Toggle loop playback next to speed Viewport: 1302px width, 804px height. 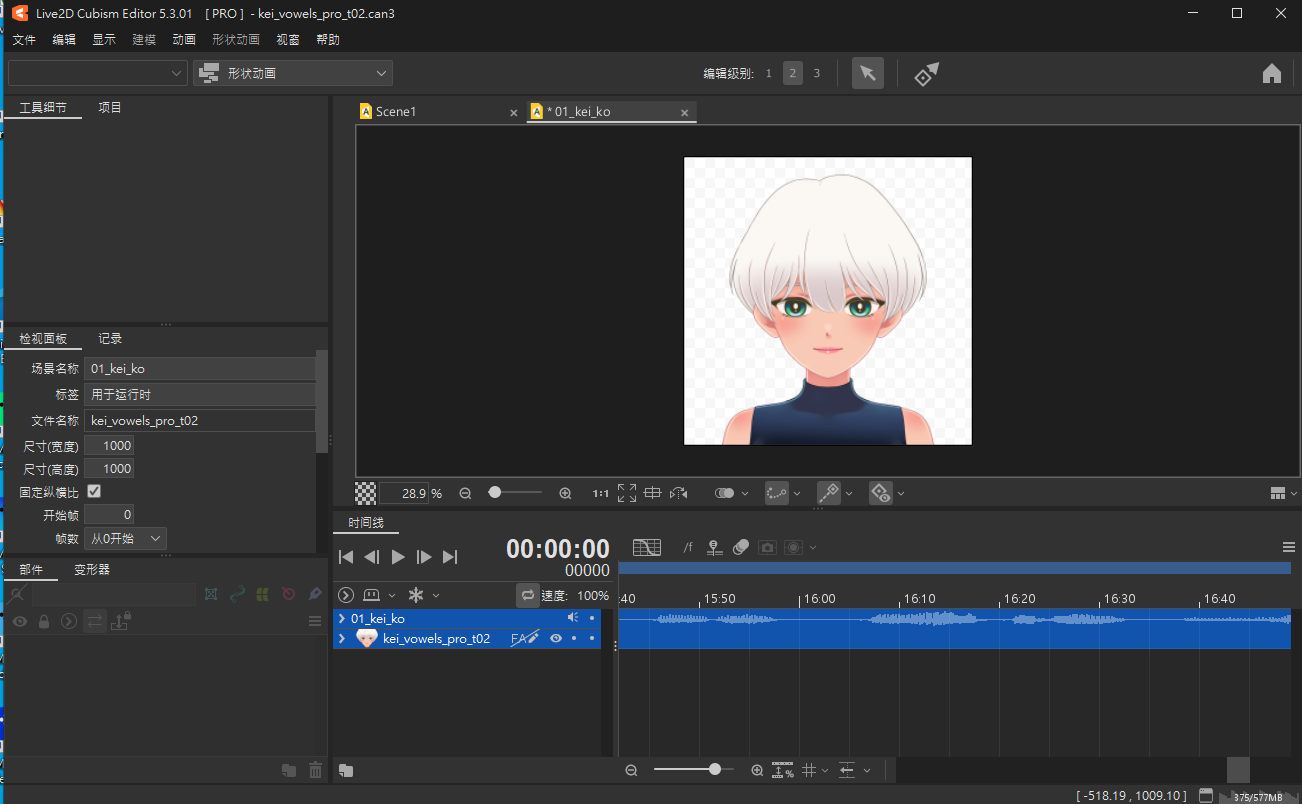[x=528, y=595]
